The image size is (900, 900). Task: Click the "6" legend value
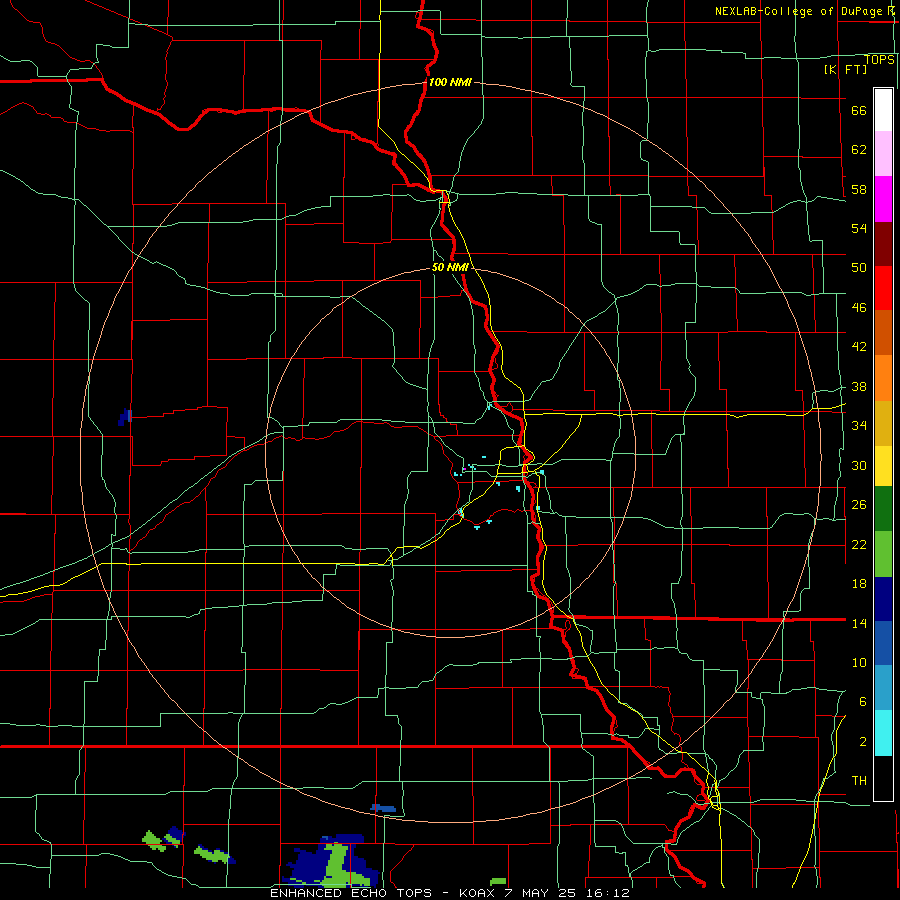pyautogui.click(x=863, y=701)
